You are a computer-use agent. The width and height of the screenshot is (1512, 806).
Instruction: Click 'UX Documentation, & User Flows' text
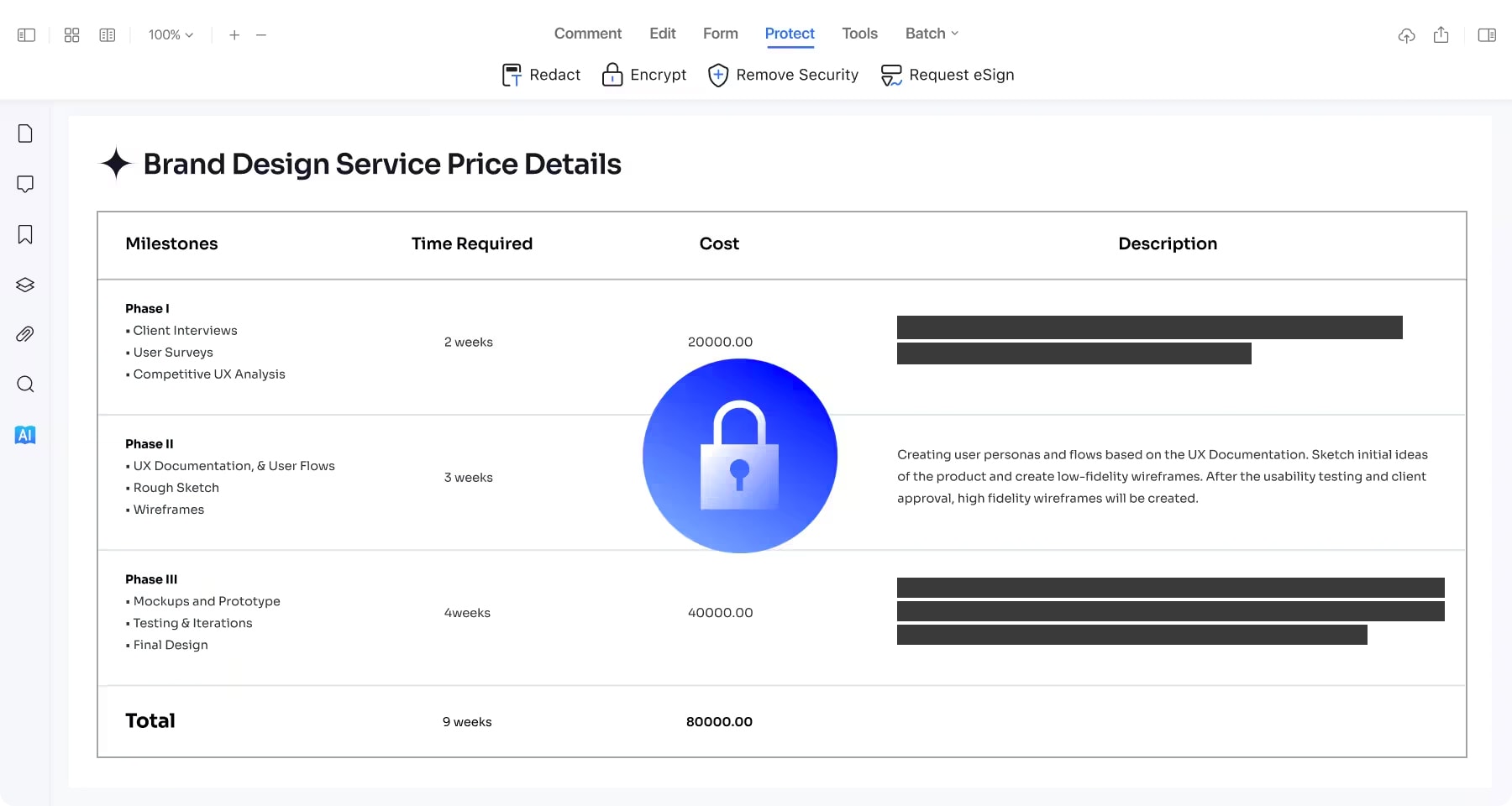234,465
